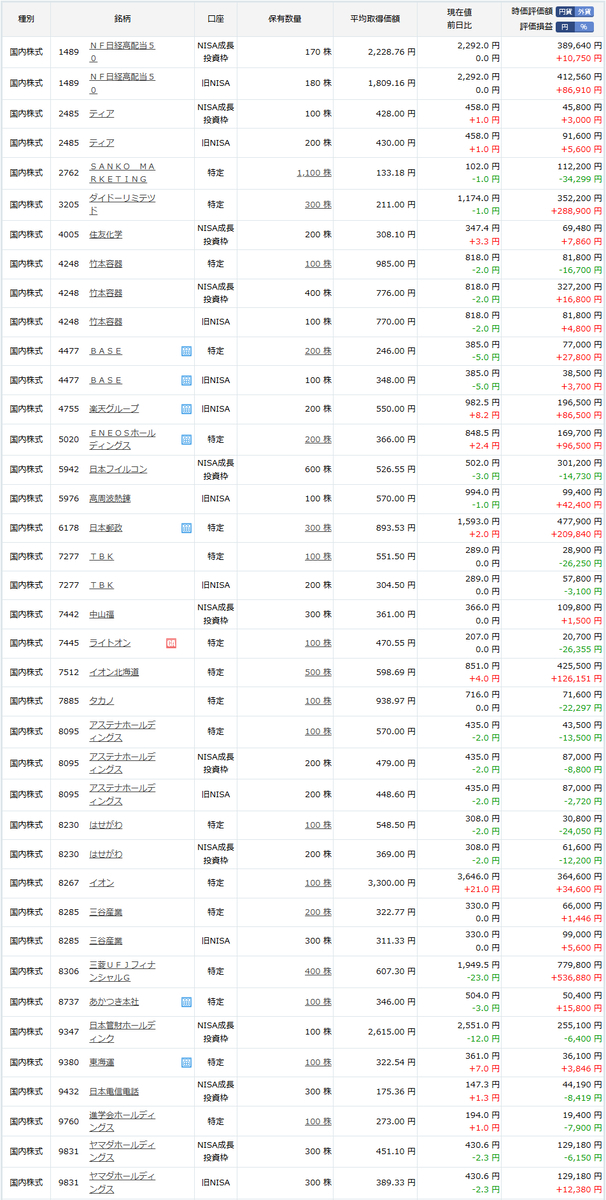Click イオン北海道's 500 株 quantity link
This screenshot has width=606, height=1200.
pyautogui.click(x=319, y=672)
